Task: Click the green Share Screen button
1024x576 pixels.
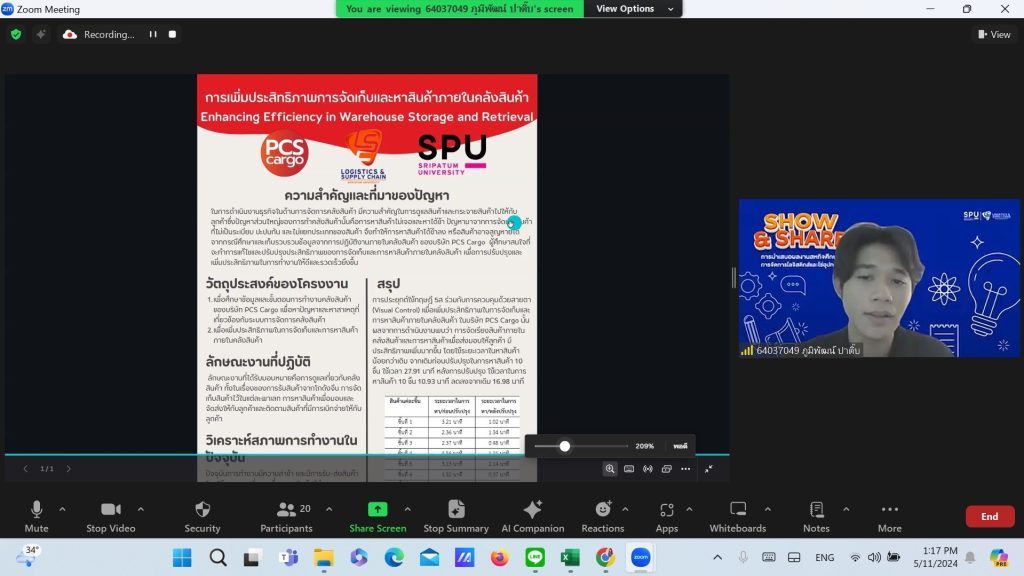Action: pos(377,516)
